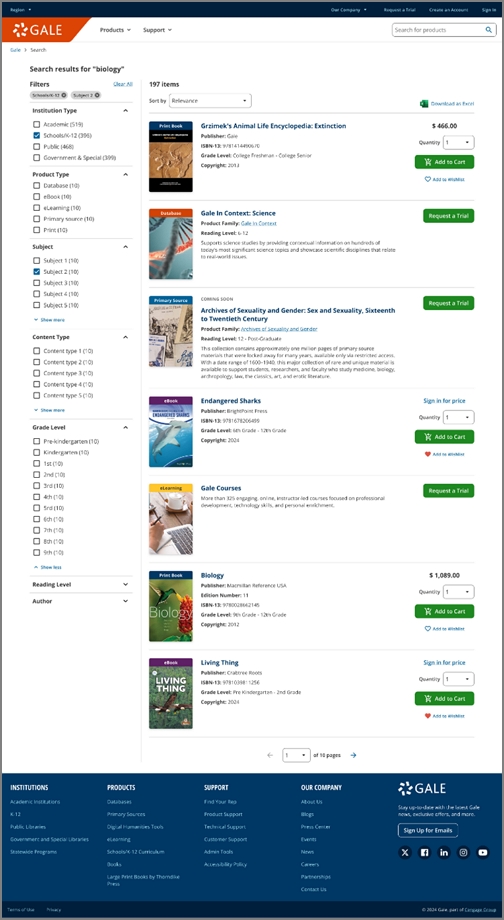Image resolution: width=504 pixels, height=920 pixels.
Task: Open Gale's Instagram page icon
Action: pyautogui.click(x=464, y=853)
